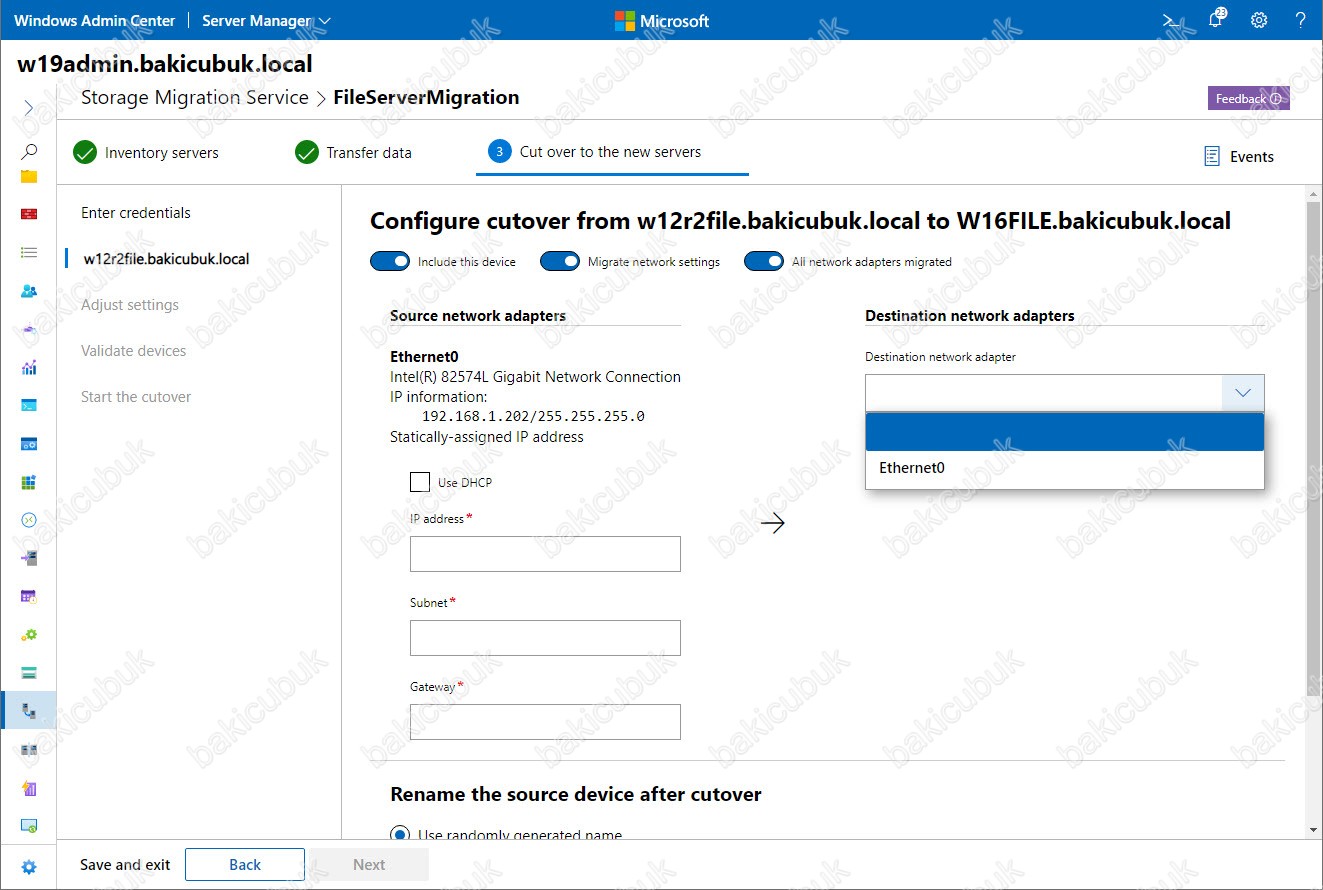
Task: Click Windows Admin Center title
Action: [x=95, y=20]
